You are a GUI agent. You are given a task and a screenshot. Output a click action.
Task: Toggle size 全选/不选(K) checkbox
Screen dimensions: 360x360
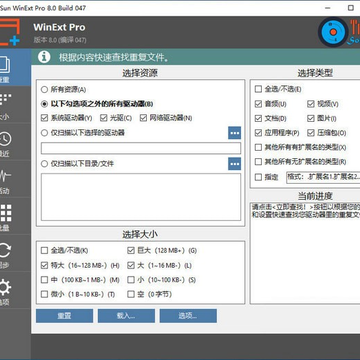[x=44, y=250]
